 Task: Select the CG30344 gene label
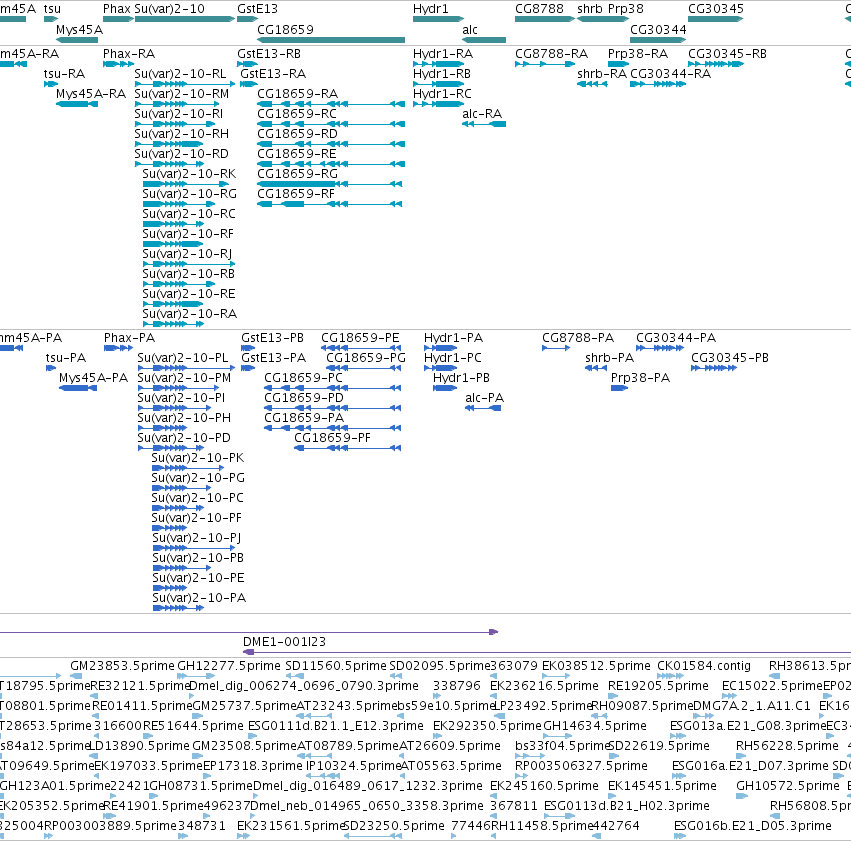[x=658, y=29]
